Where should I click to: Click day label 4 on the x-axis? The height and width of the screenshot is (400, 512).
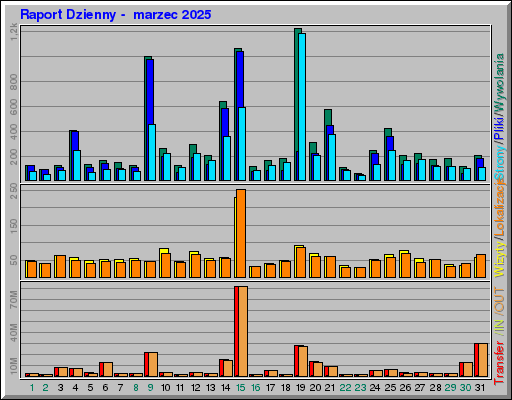[x=75, y=388]
